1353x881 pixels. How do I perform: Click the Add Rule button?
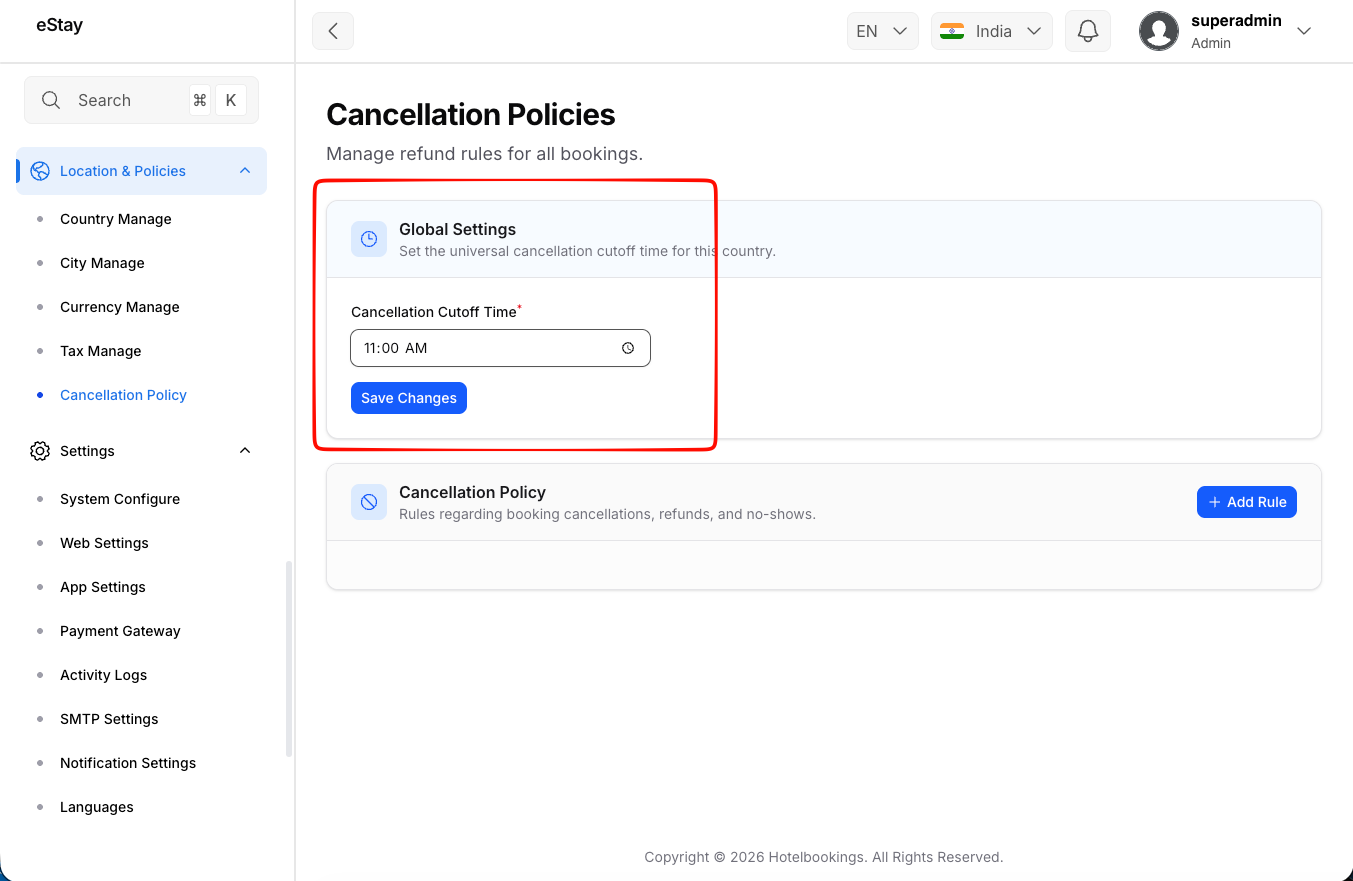pos(1247,502)
